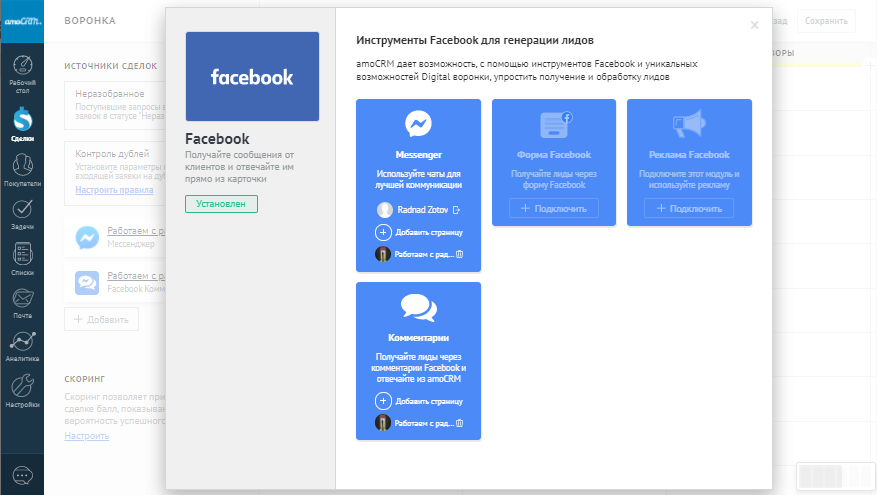Click Messenger source icon in sources list
The width and height of the screenshot is (877, 495).
click(x=87, y=238)
